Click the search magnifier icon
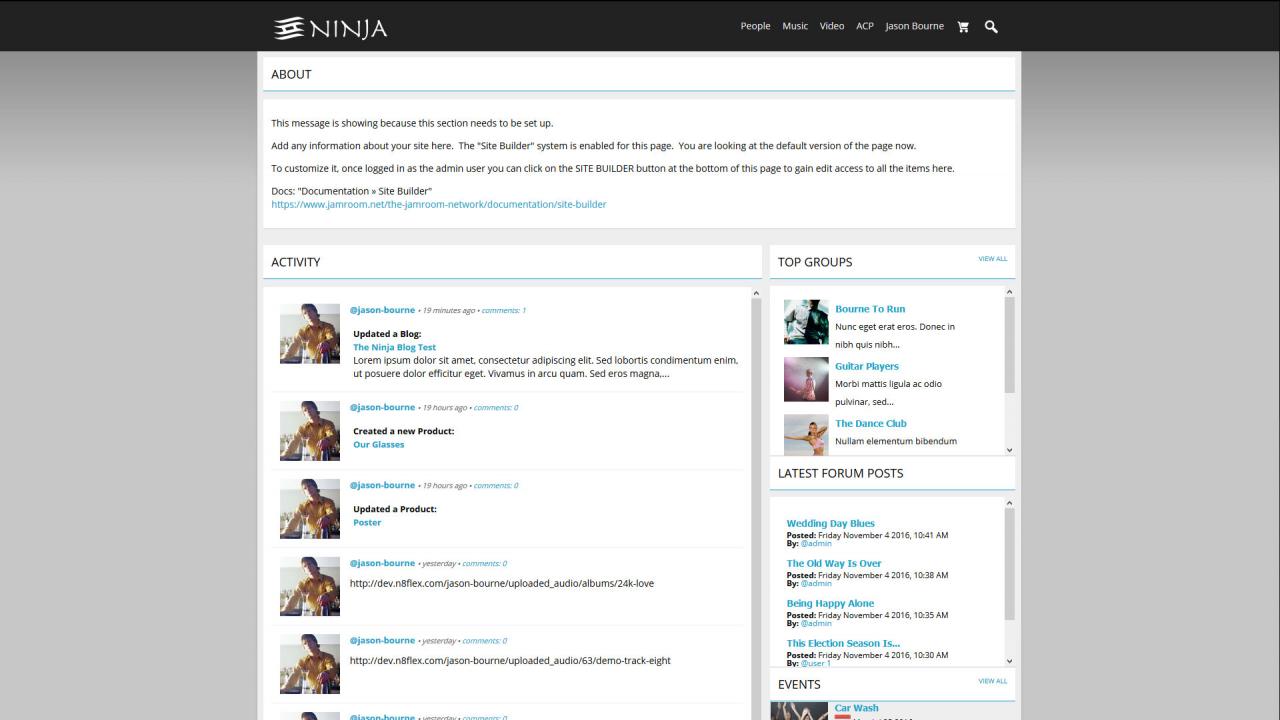The height and width of the screenshot is (720, 1280). [x=991, y=27]
